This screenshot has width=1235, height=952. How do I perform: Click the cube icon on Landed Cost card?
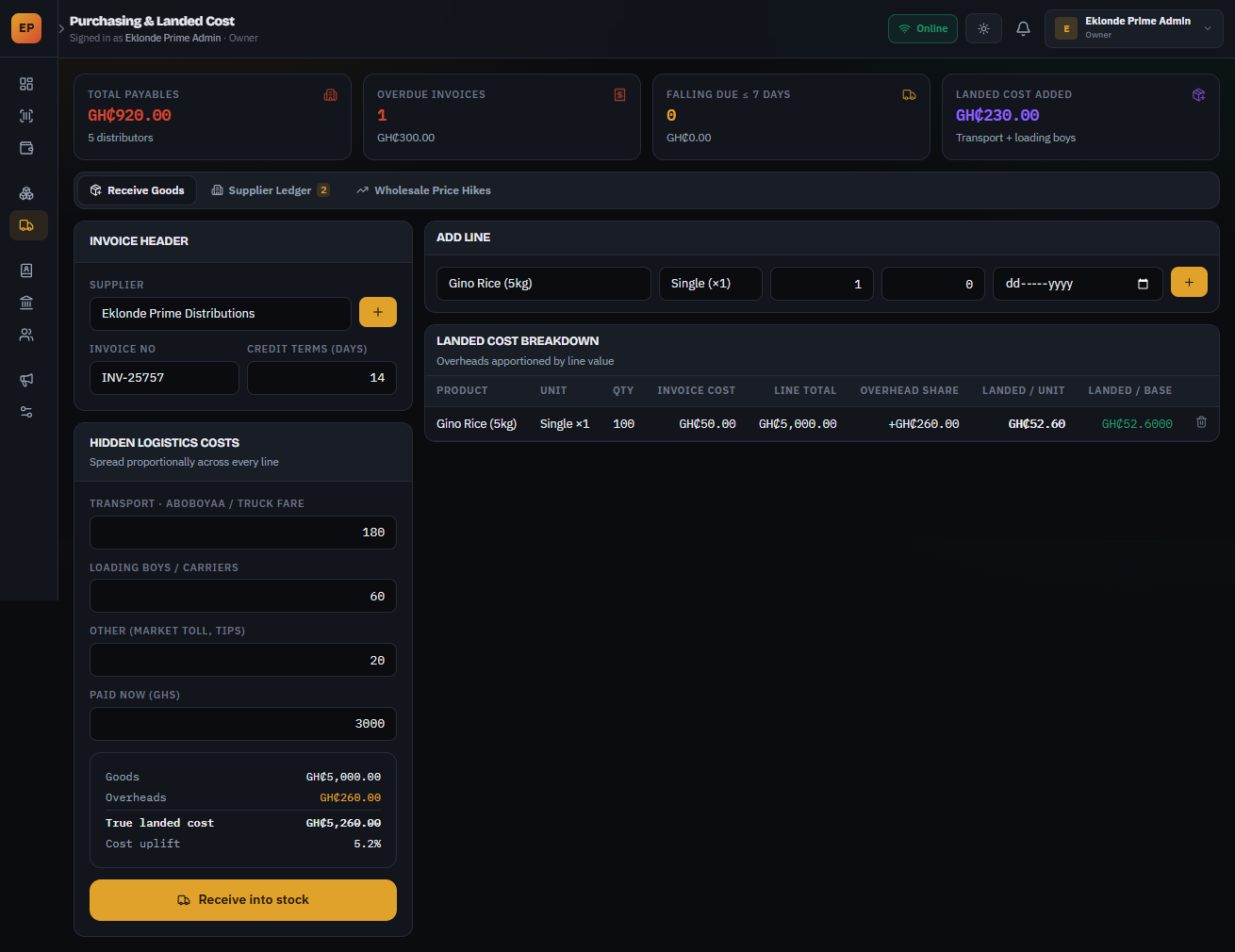[1198, 94]
